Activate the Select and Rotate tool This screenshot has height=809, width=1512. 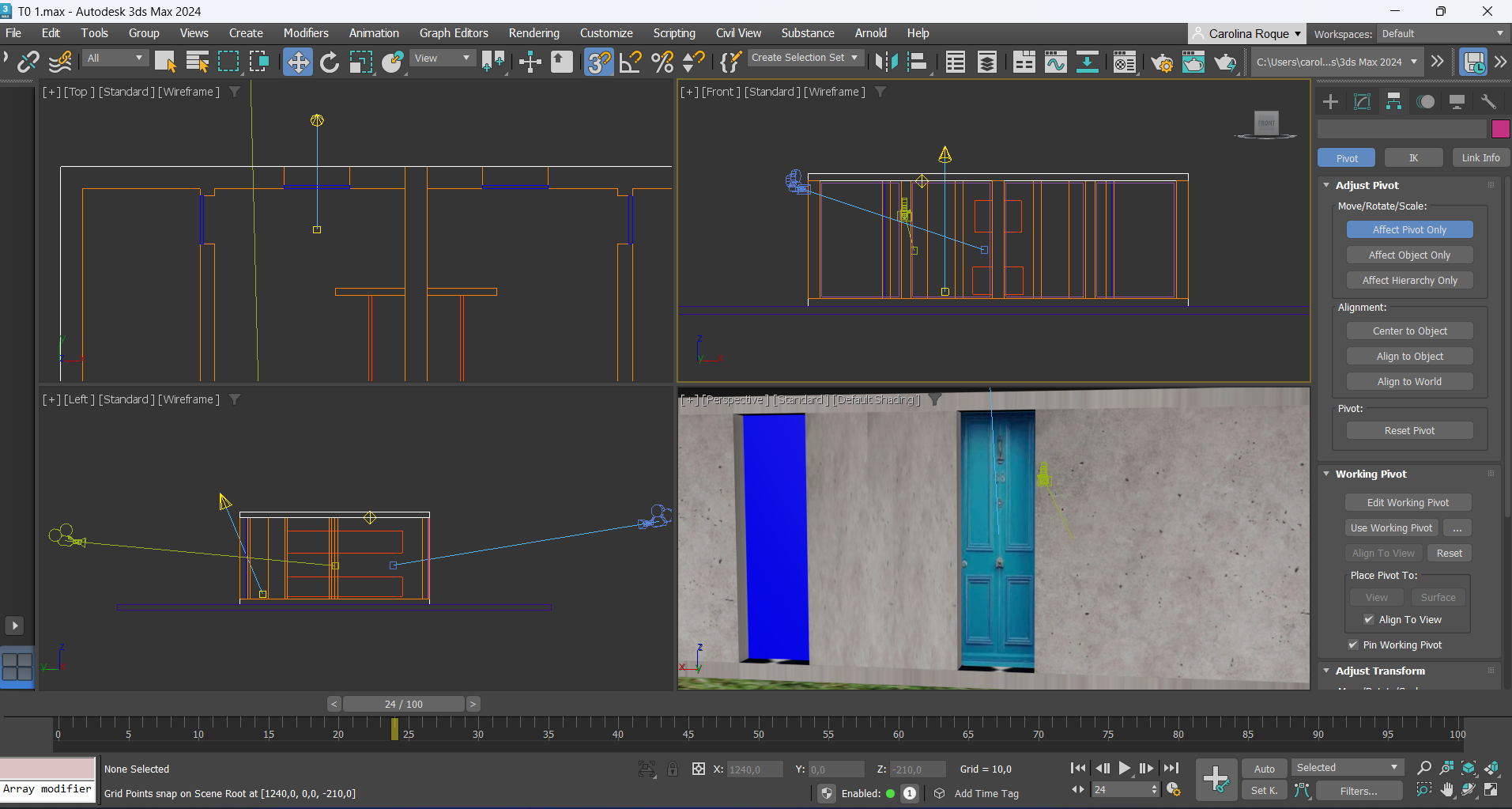[x=330, y=62]
